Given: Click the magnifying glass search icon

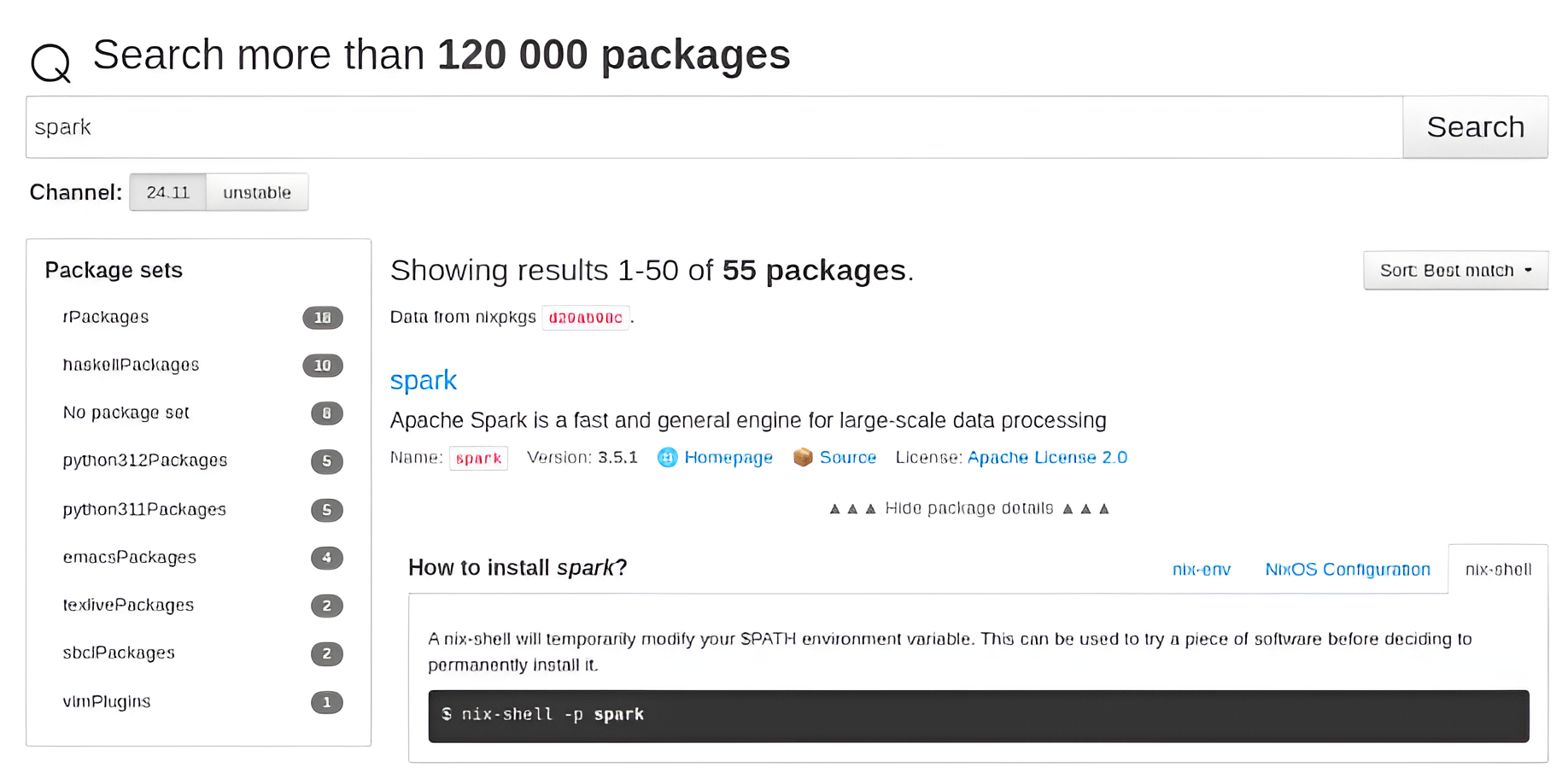Looking at the screenshot, I should (50, 61).
